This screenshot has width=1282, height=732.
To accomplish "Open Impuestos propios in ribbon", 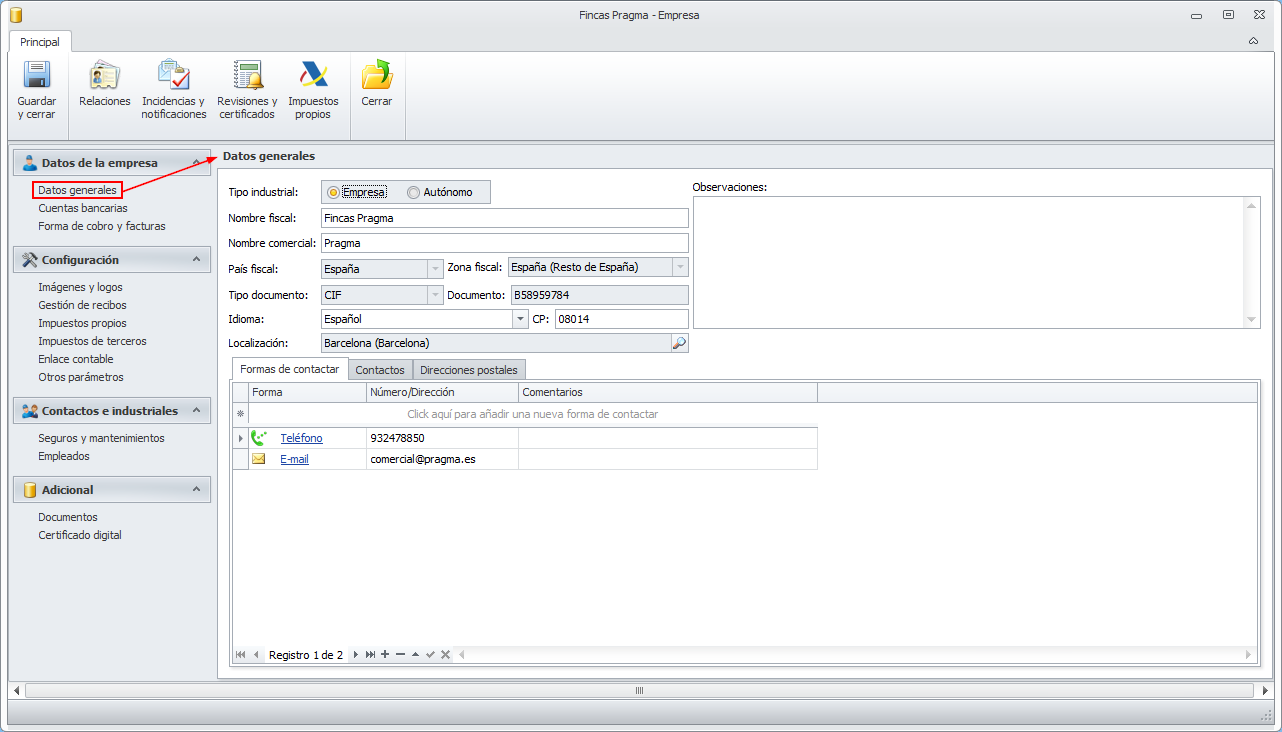I will coord(313,76).
